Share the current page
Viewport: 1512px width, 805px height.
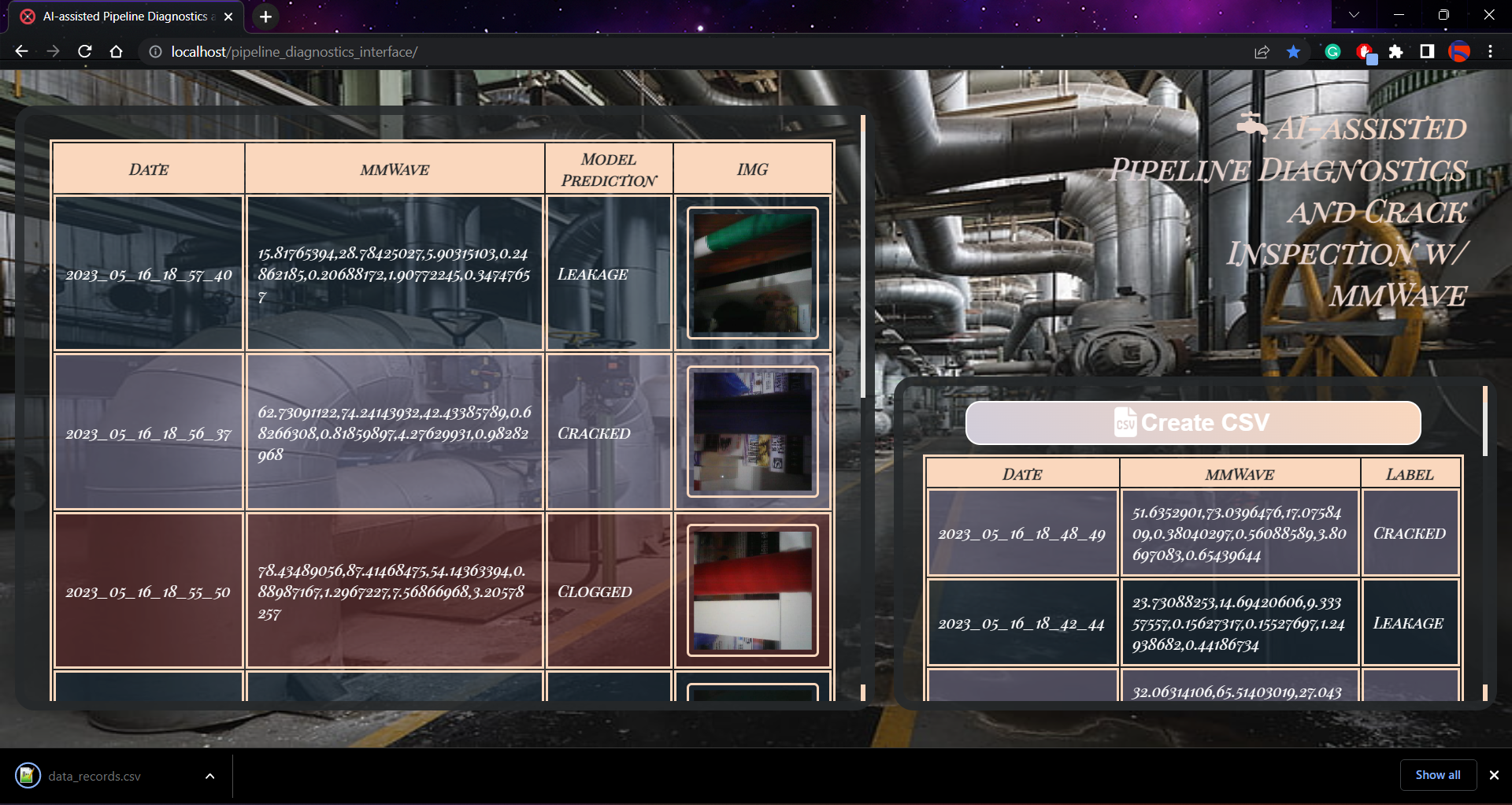pos(1262,51)
